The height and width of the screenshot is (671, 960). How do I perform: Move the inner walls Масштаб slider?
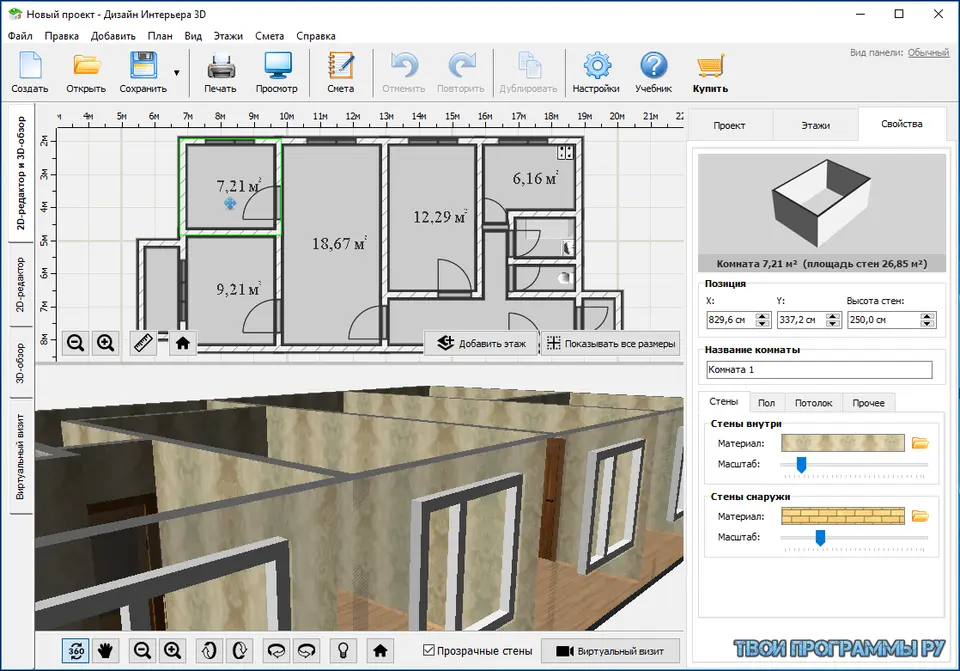coord(801,465)
